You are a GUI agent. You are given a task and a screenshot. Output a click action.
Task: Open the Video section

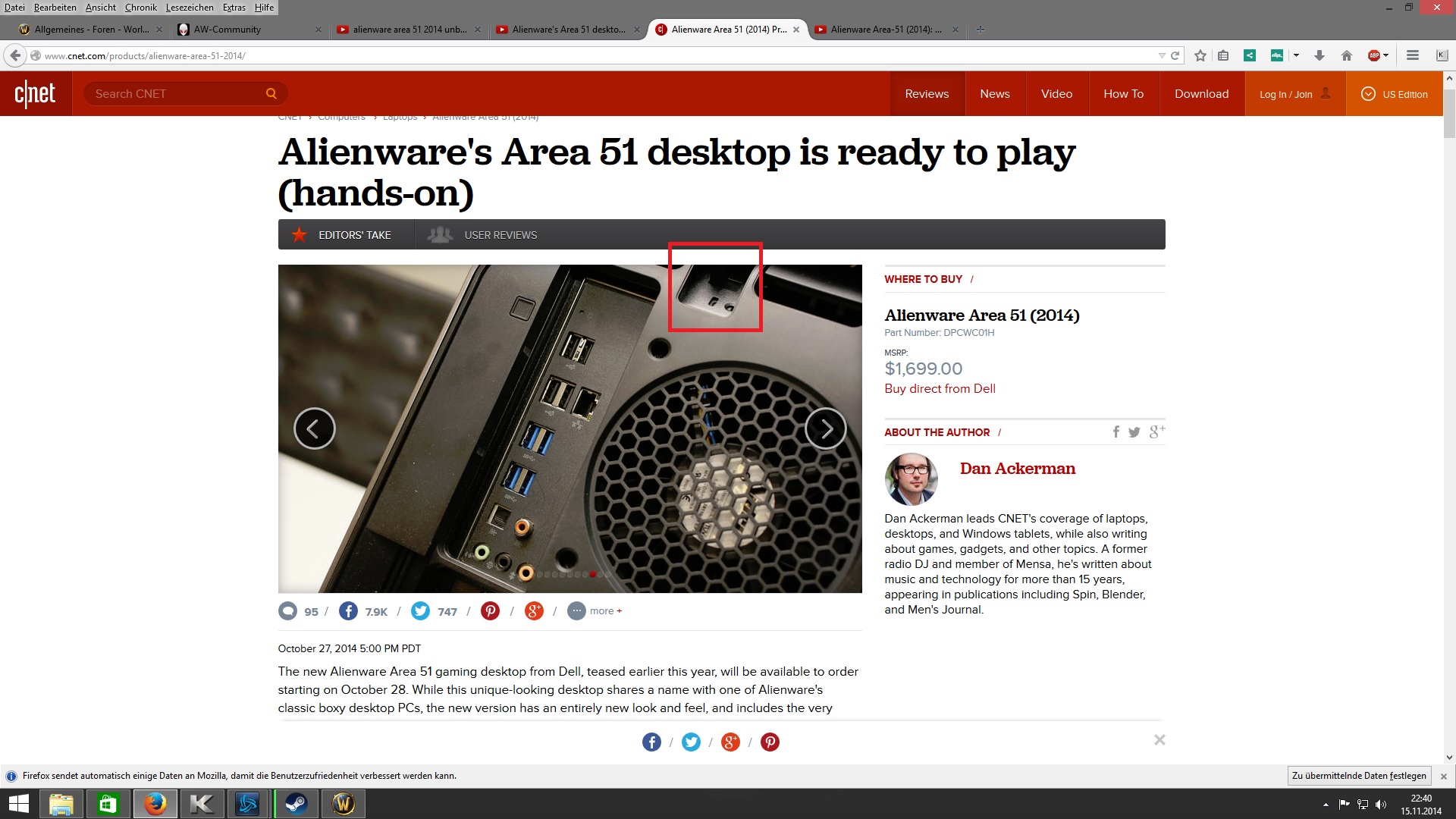[1056, 93]
